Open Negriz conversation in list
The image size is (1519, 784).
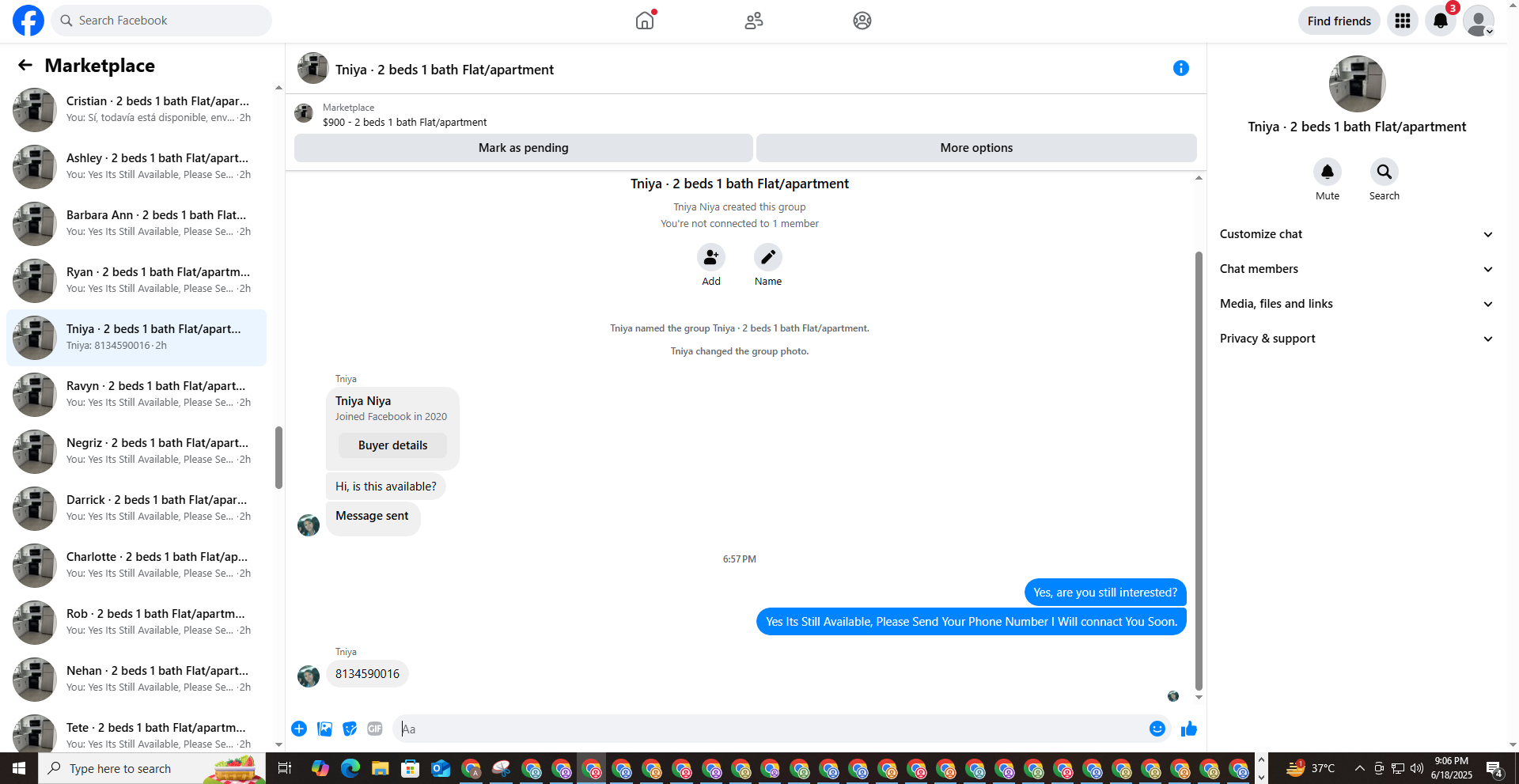[136, 451]
